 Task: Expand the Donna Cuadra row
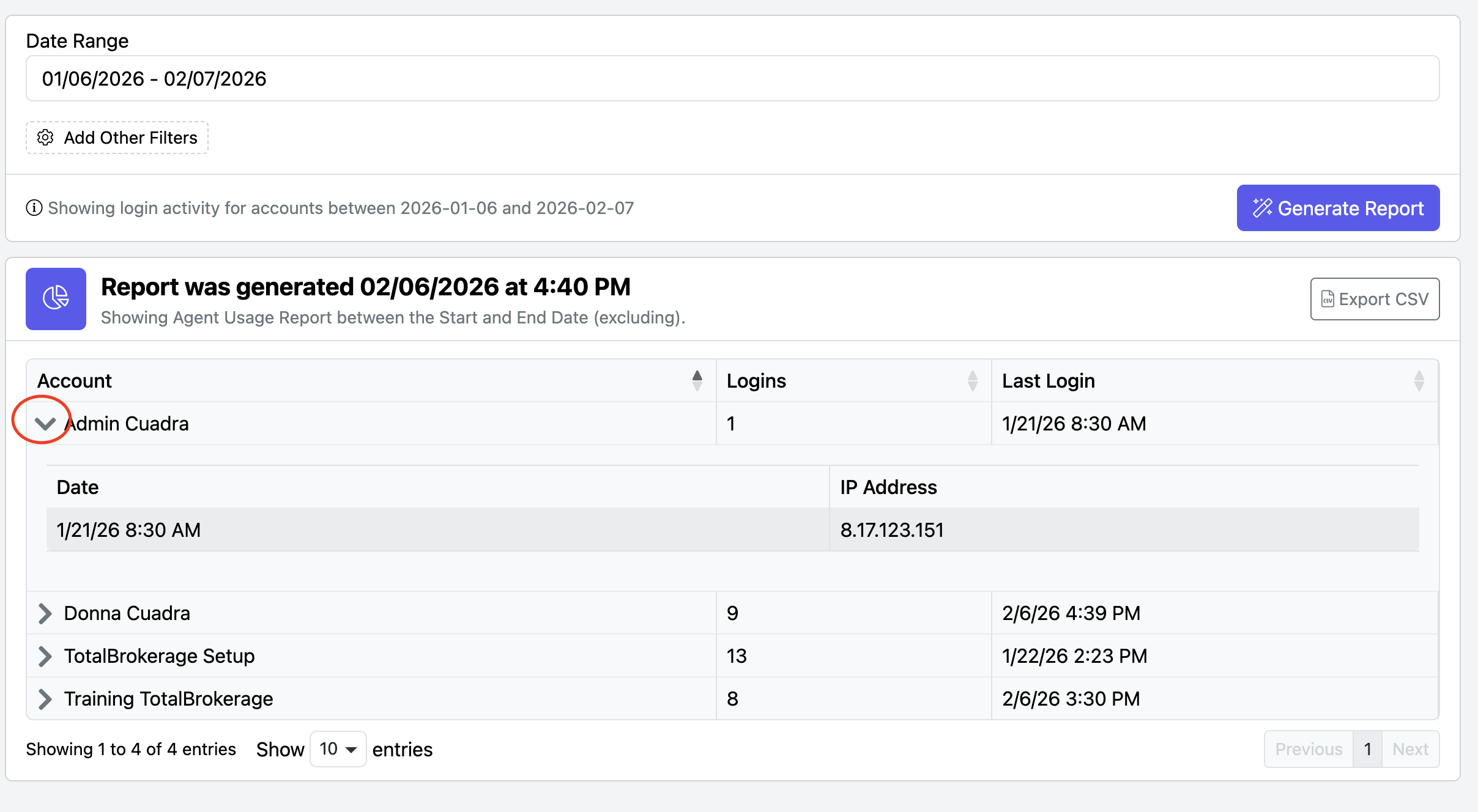pos(45,613)
